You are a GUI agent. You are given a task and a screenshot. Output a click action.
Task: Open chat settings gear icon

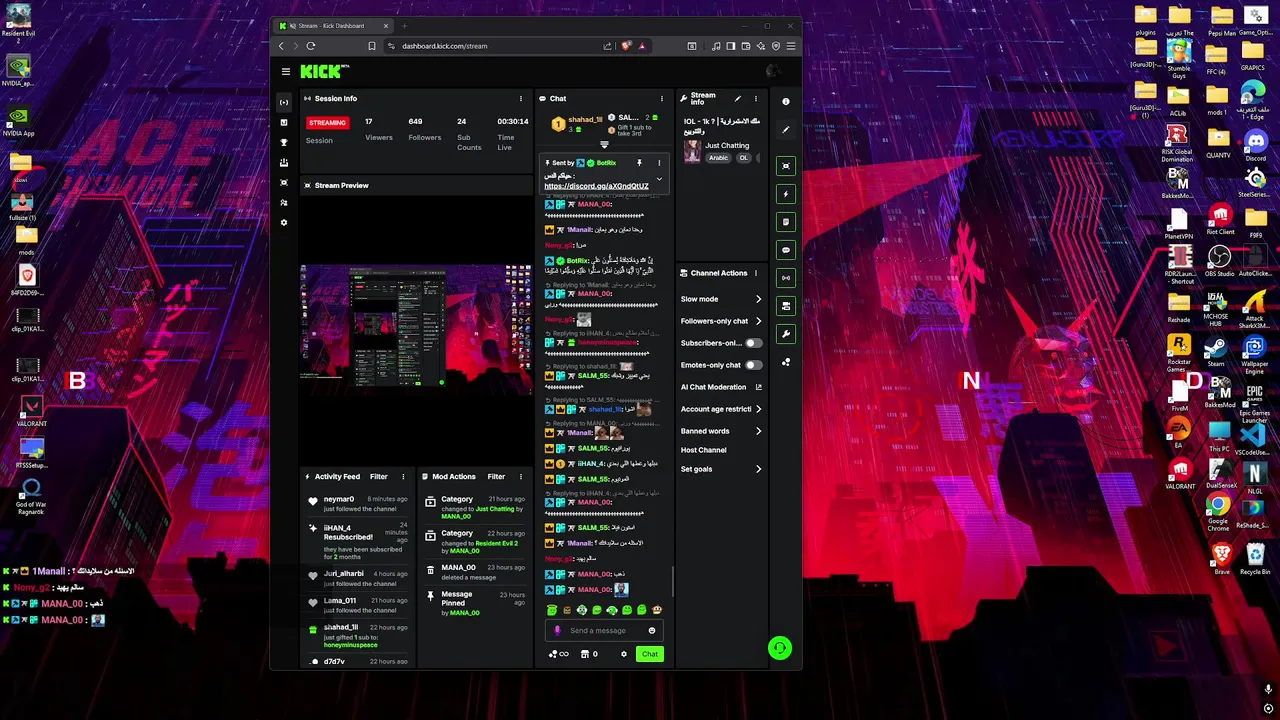[624, 654]
